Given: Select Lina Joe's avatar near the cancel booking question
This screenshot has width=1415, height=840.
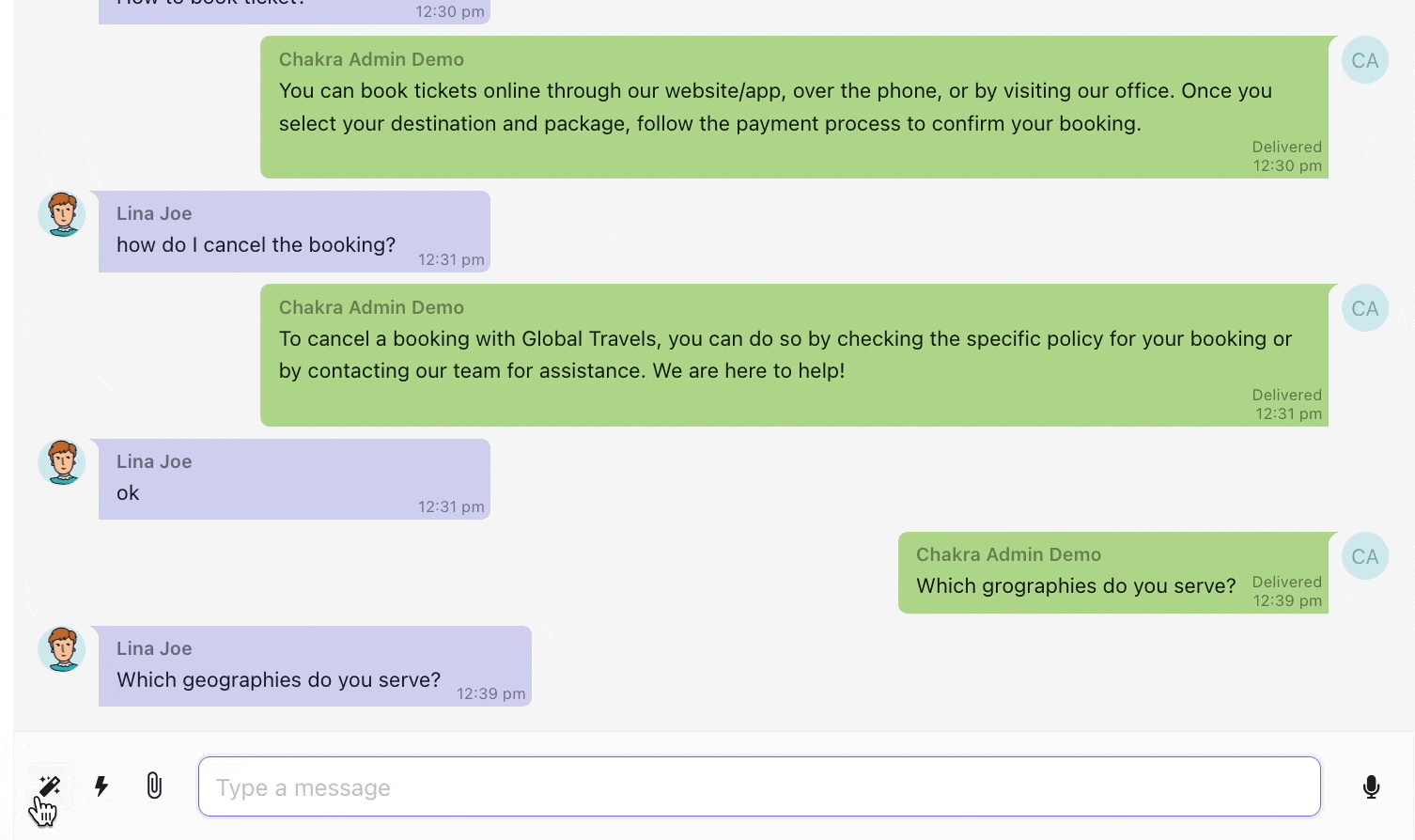Looking at the screenshot, I should point(61,213).
